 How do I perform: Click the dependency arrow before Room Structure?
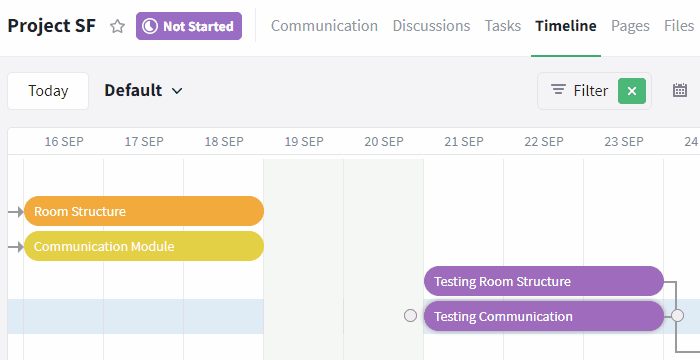(x=16, y=211)
